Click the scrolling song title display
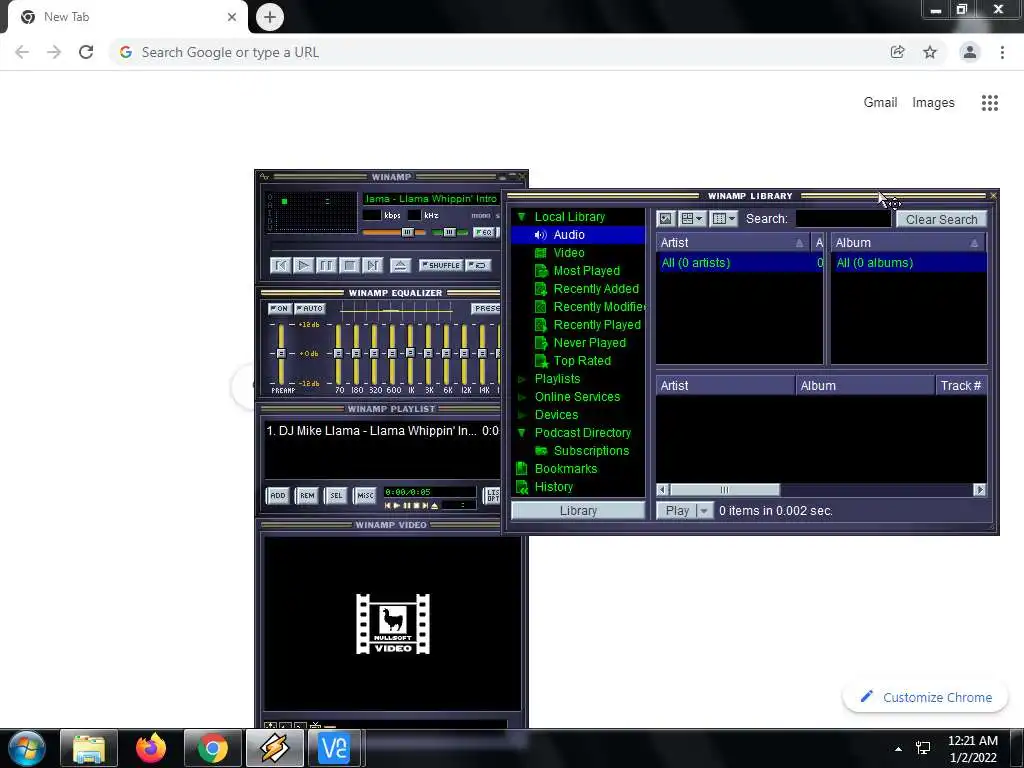The height and width of the screenshot is (768, 1024). click(432, 199)
